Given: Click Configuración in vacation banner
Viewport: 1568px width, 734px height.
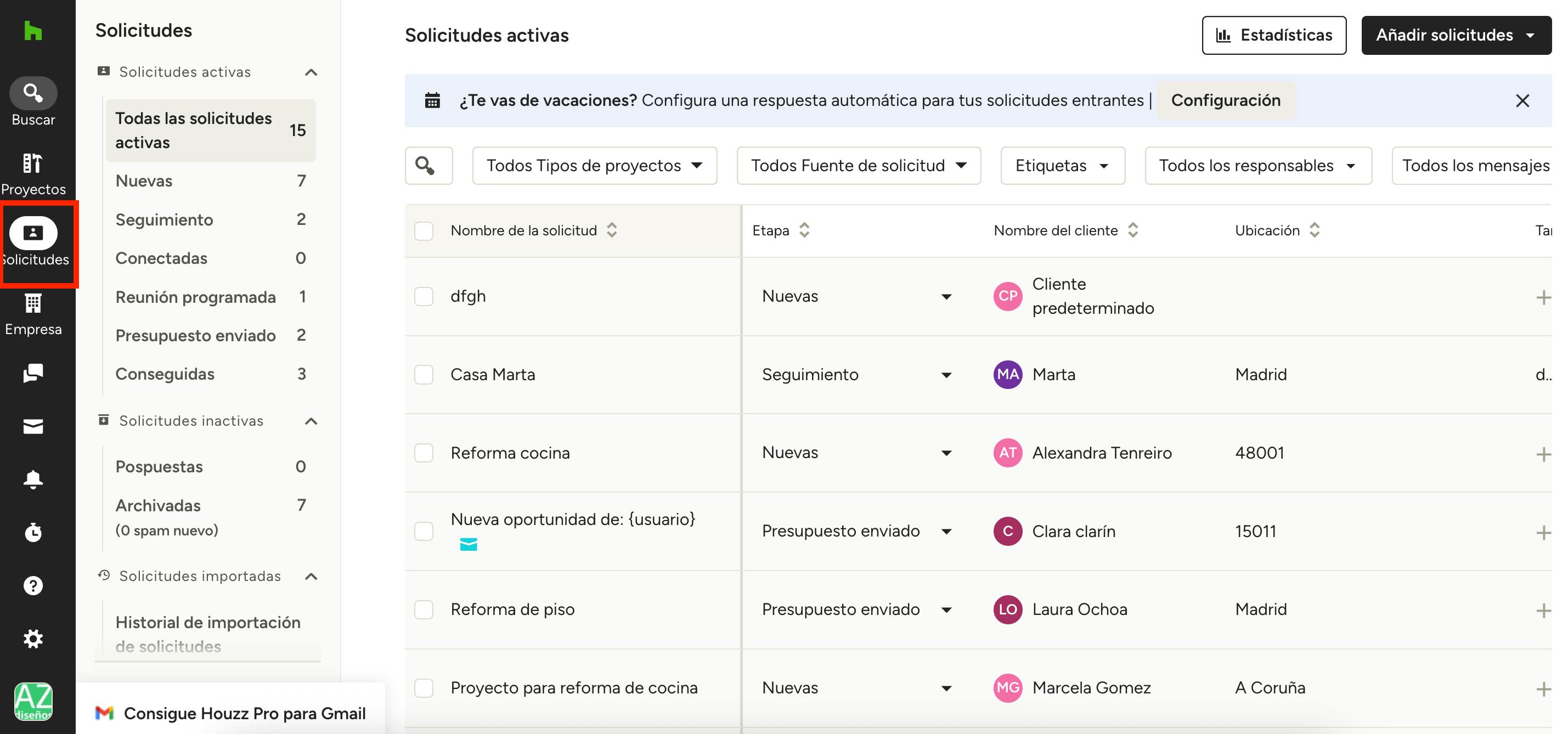Looking at the screenshot, I should [x=1225, y=100].
